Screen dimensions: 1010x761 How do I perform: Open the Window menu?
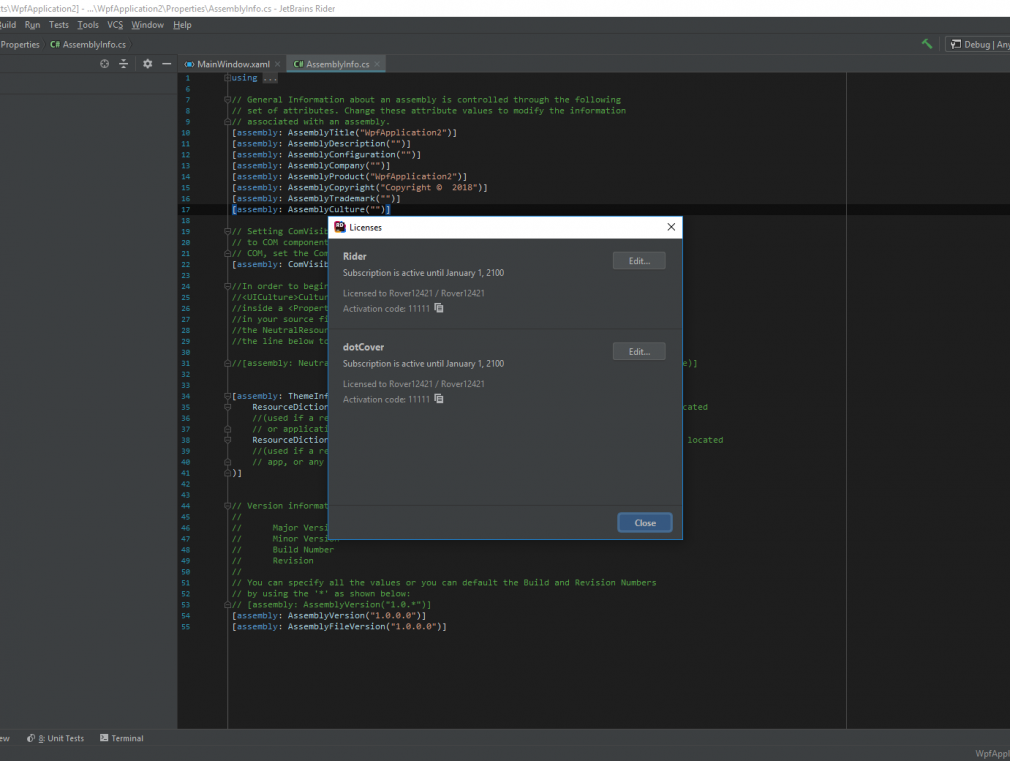tap(148, 24)
